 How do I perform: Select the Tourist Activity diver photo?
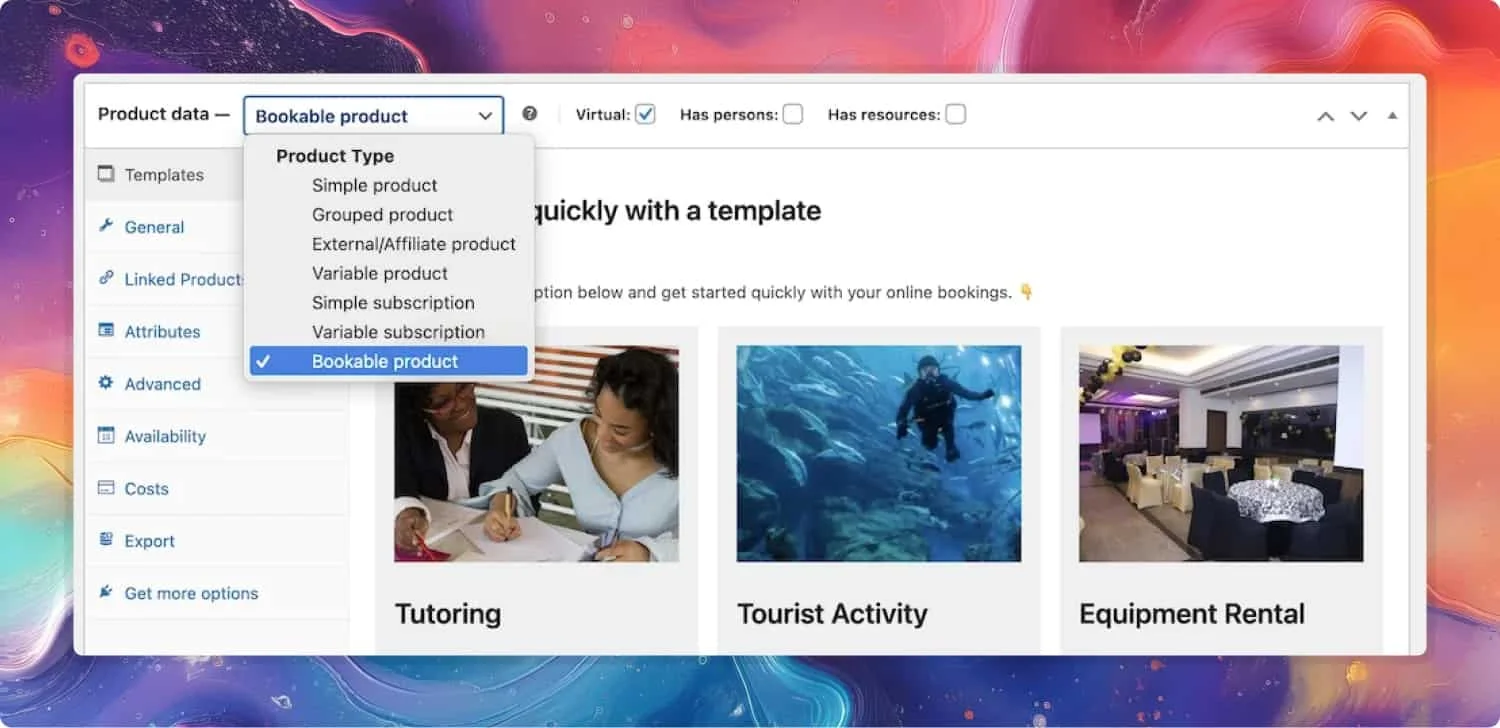click(x=879, y=454)
